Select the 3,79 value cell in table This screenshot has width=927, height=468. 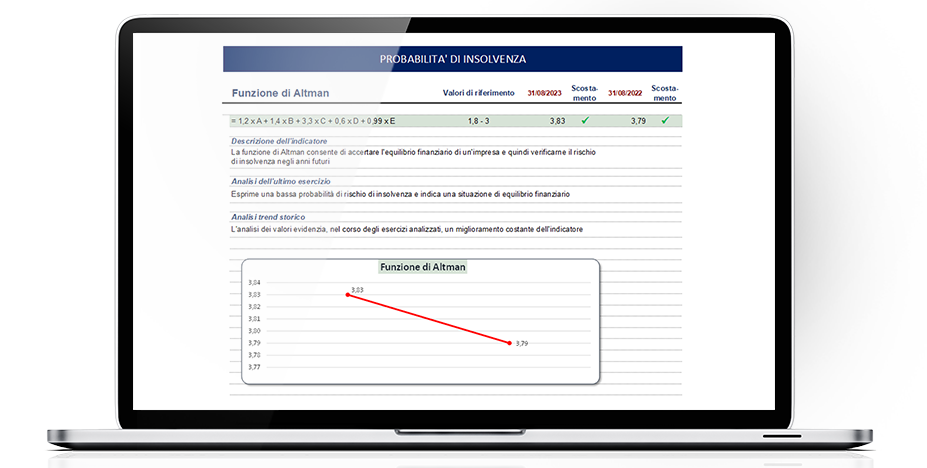637,121
